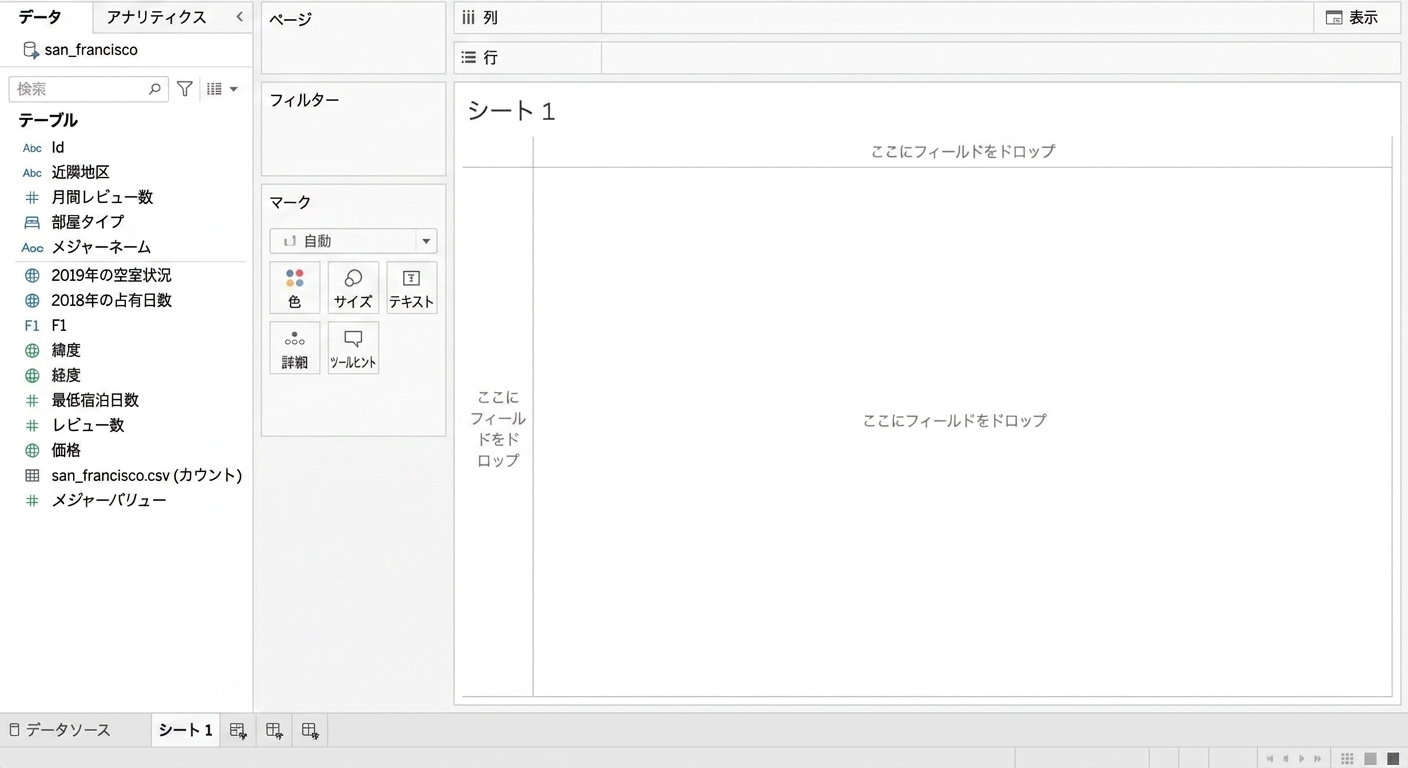The image size is (1408, 768).
Task: Click the テキスト marks button
Action: click(x=411, y=288)
